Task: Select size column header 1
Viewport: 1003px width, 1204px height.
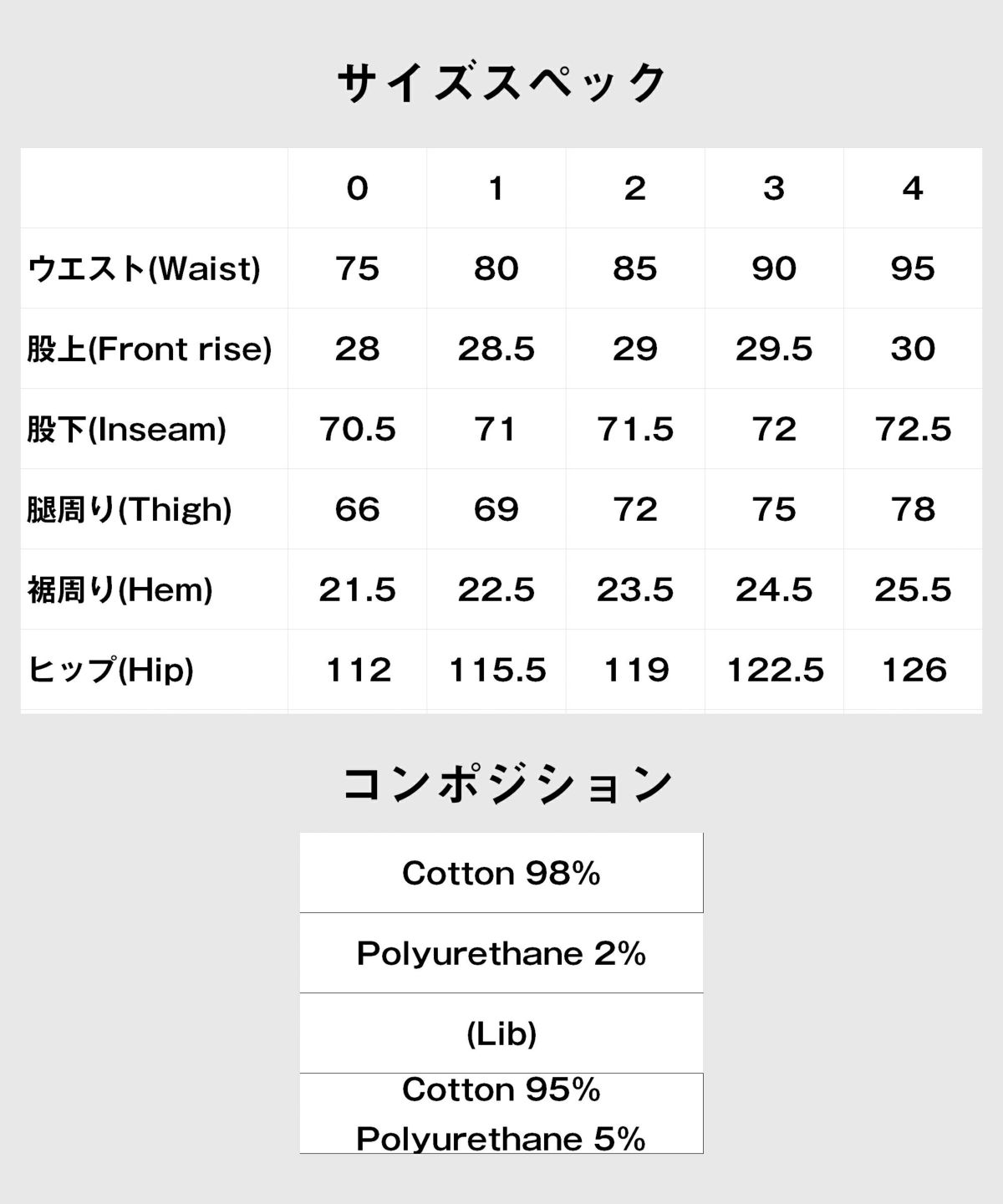Action: coord(496,188)
